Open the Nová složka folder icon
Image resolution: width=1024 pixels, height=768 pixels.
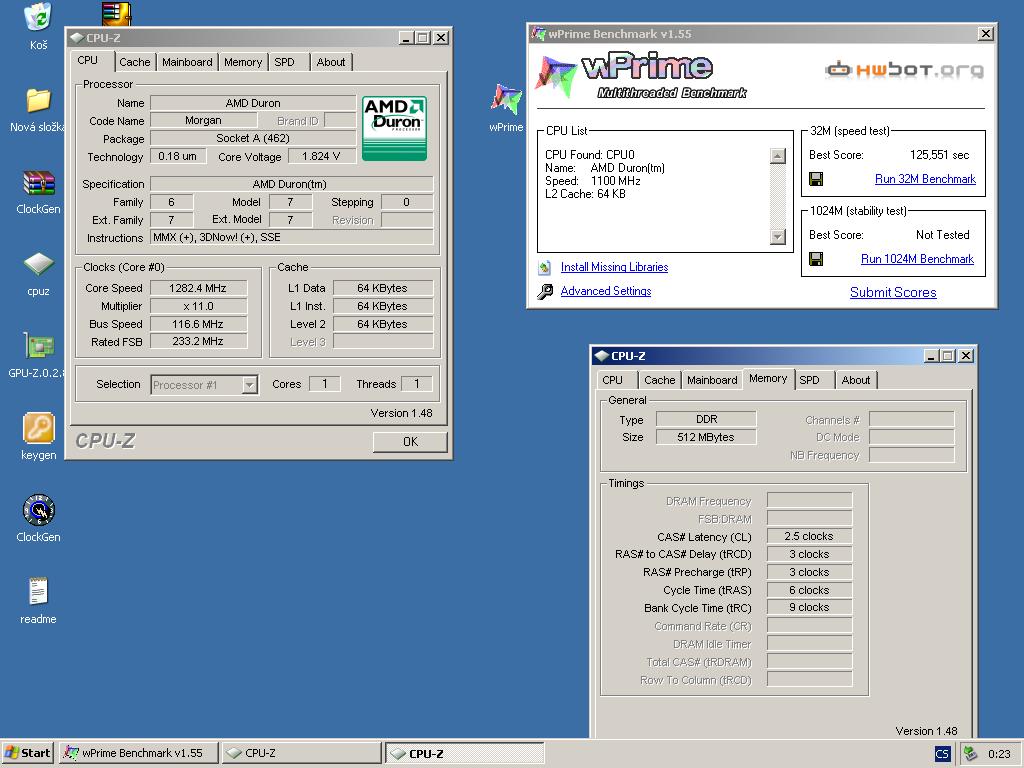39,100
